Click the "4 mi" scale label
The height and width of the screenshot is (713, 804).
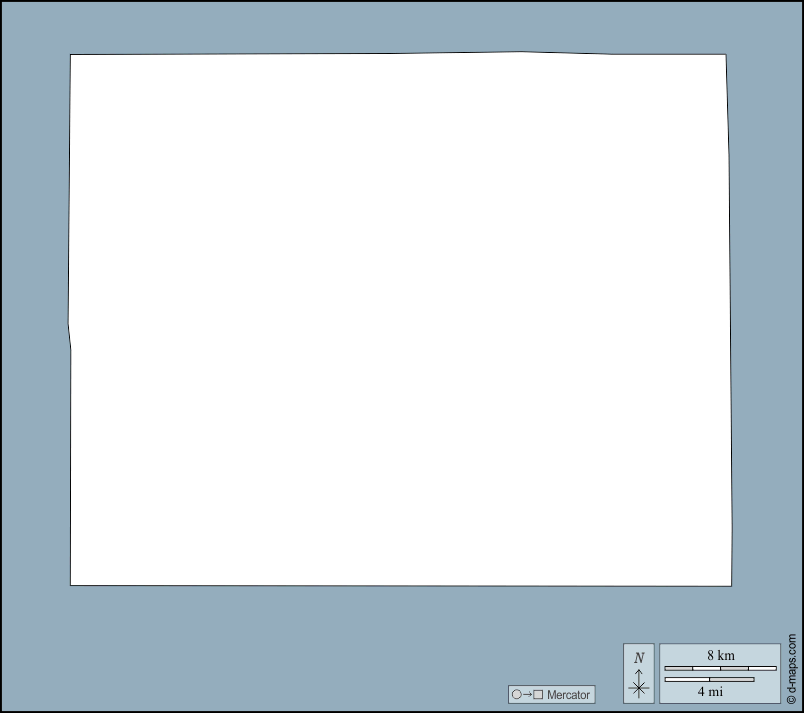tap(710, 691)
